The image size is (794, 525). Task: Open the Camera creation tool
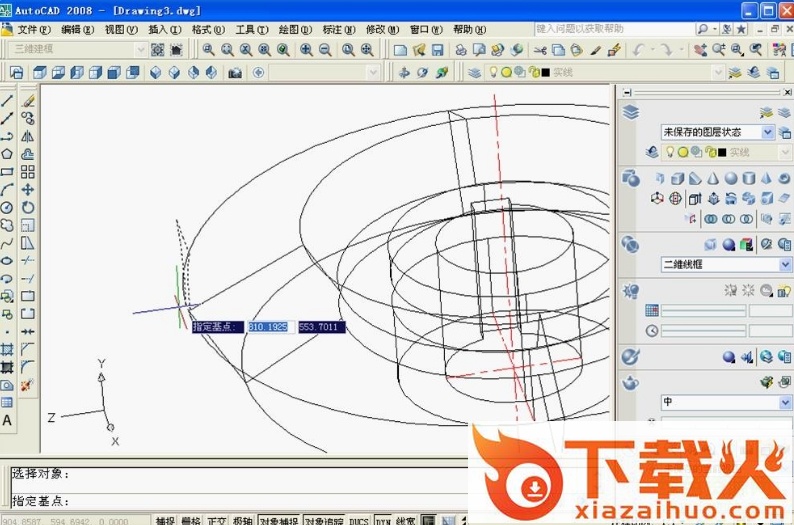coord(234,73)
